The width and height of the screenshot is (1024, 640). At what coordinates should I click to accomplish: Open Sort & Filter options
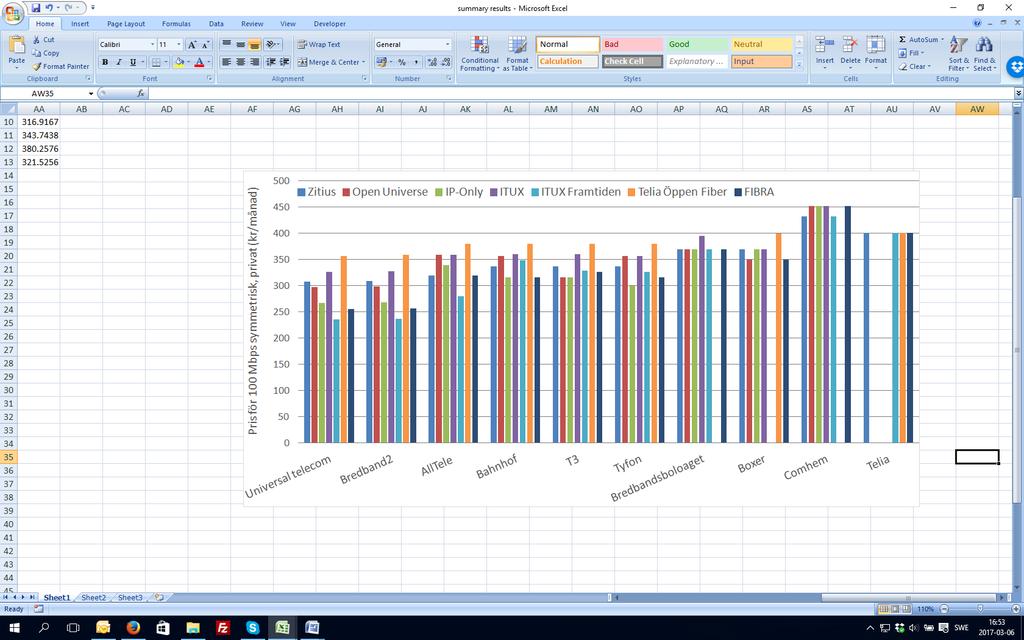pyautogui.click(x=958, y=54)
